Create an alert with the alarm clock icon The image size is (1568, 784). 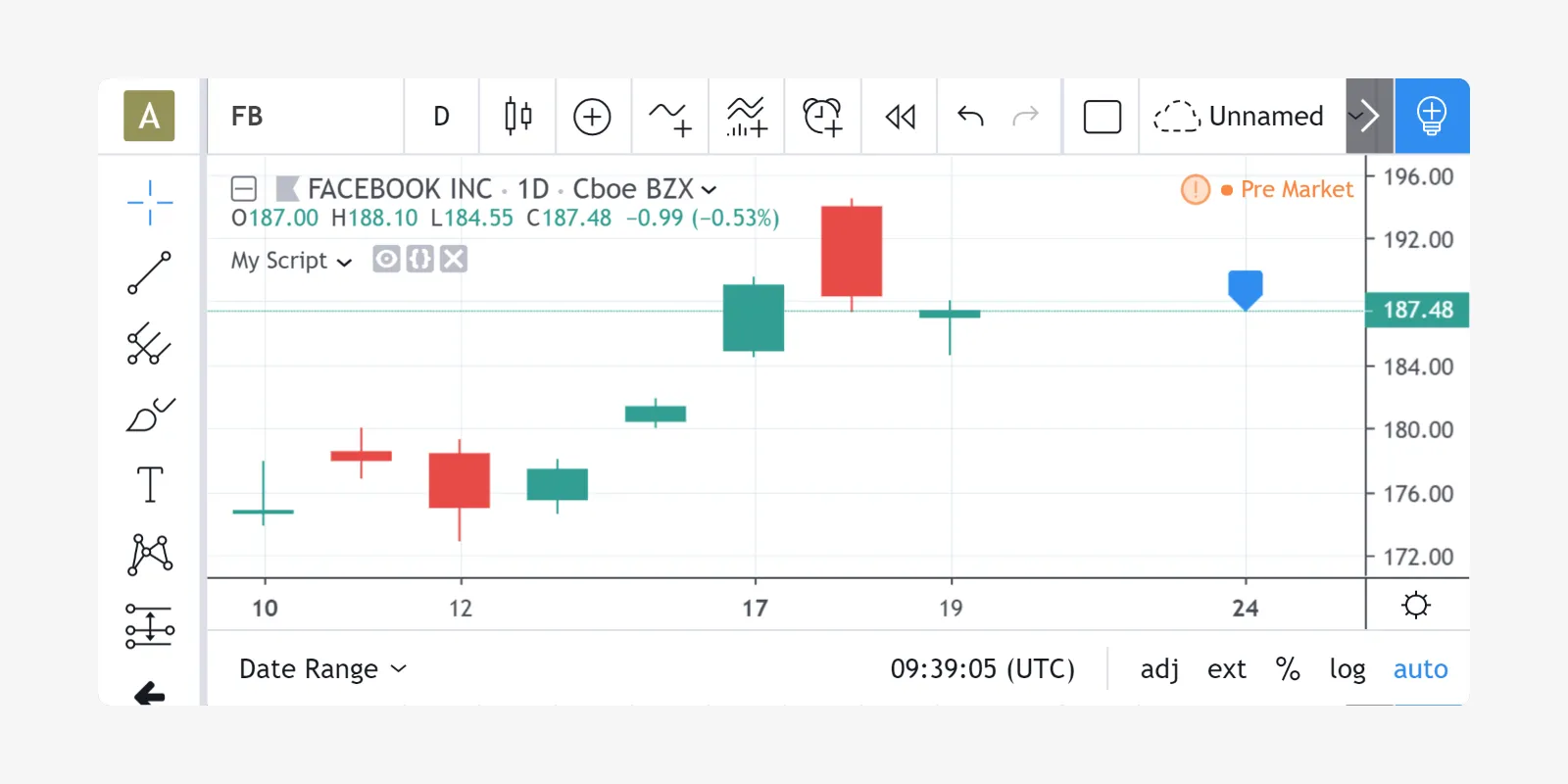[822, 117]
